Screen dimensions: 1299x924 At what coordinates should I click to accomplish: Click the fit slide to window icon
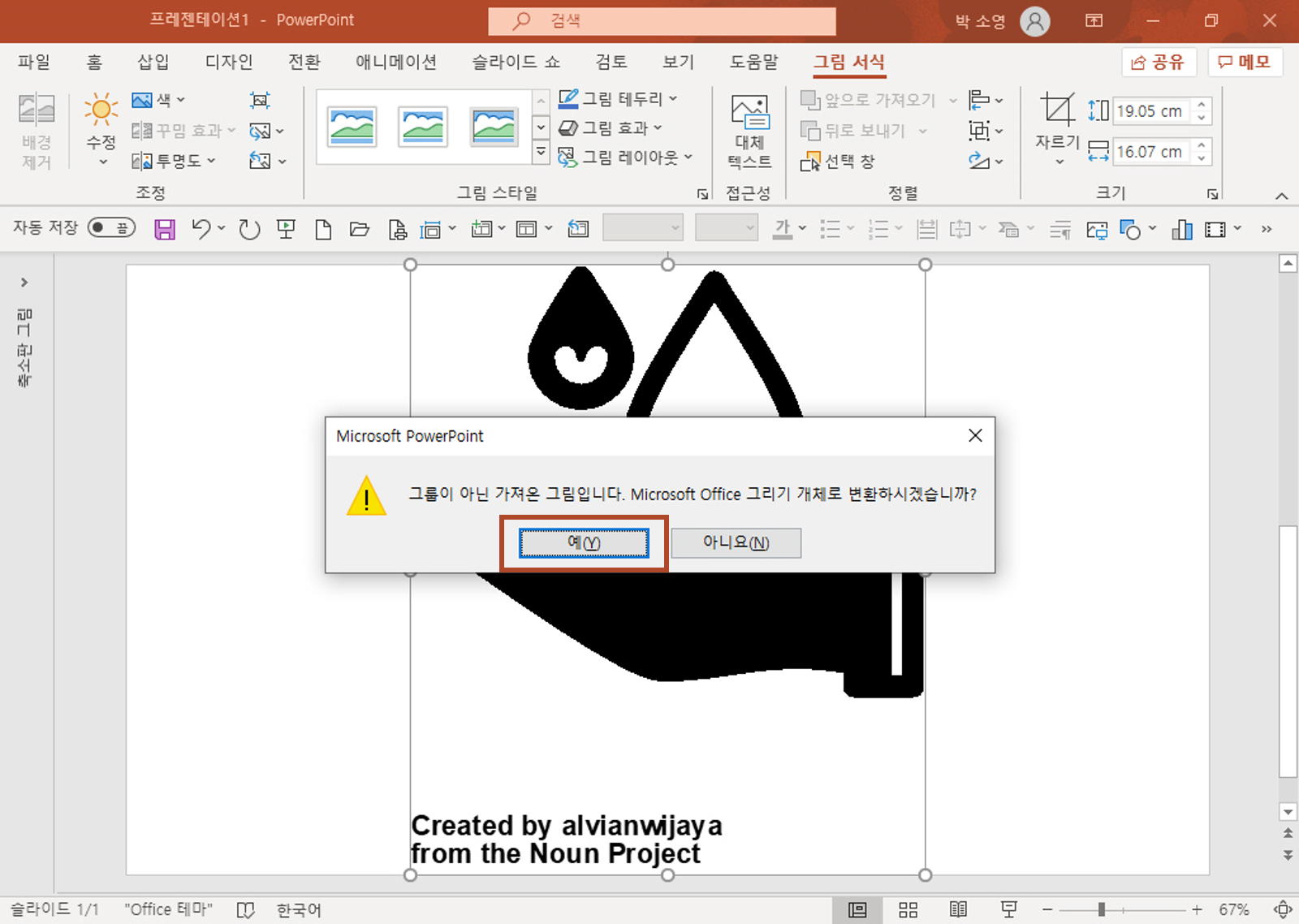pyautogui.click(x=1283, y=909)
